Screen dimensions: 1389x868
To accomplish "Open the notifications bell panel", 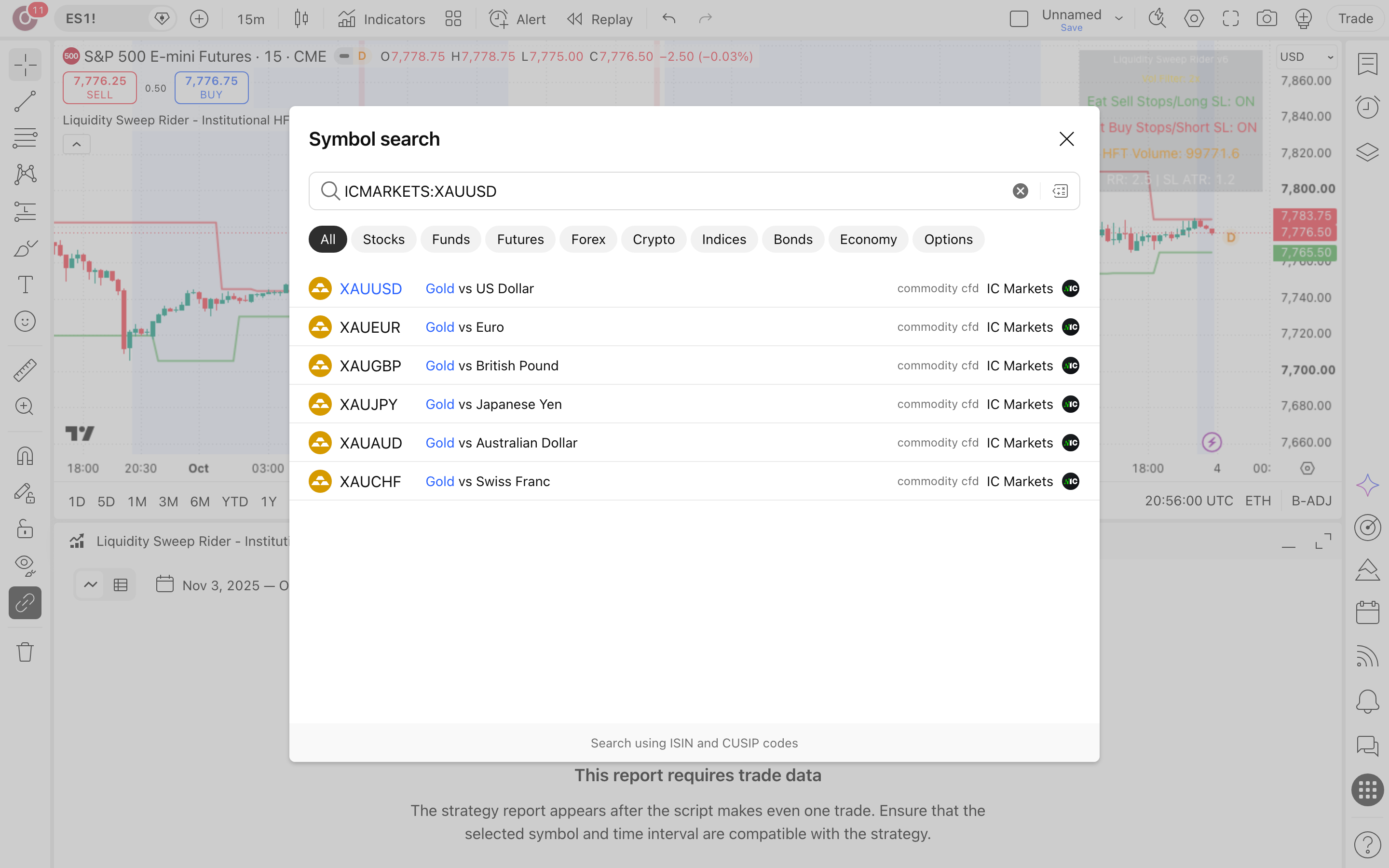I will (1367, 701).
